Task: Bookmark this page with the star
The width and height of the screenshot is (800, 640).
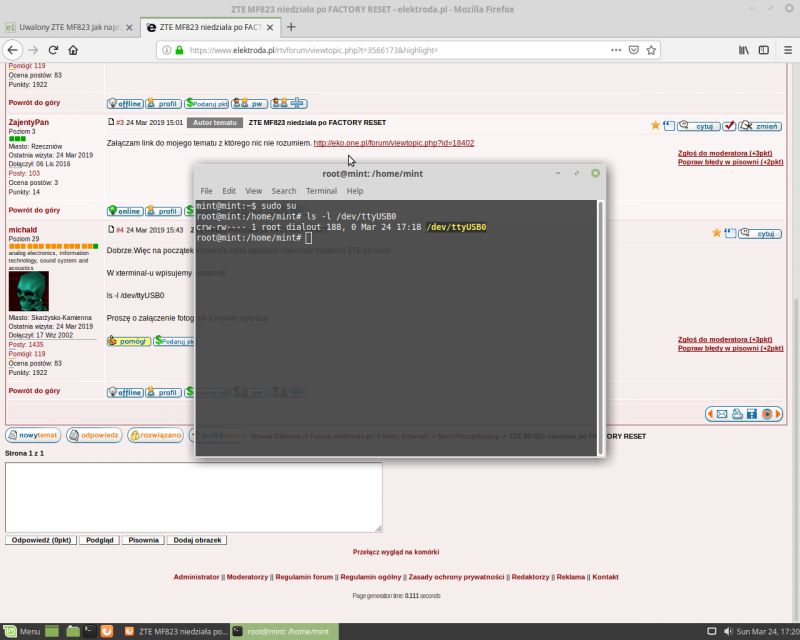Action: pos(651,50)
